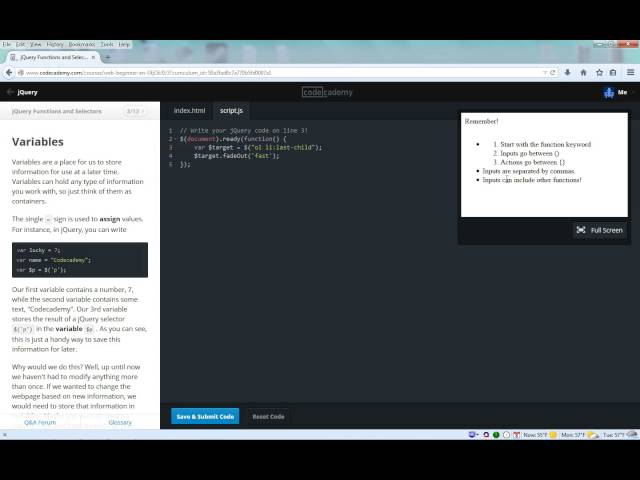Click the browser back arrow button
The height and width of the screenshot is (480, 640).
tap(9, 73)
